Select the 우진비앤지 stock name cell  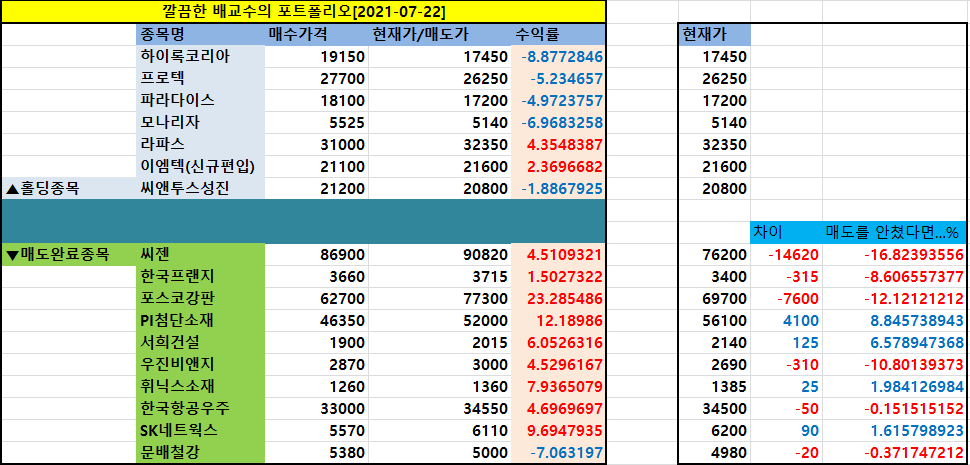pos(200,364)
